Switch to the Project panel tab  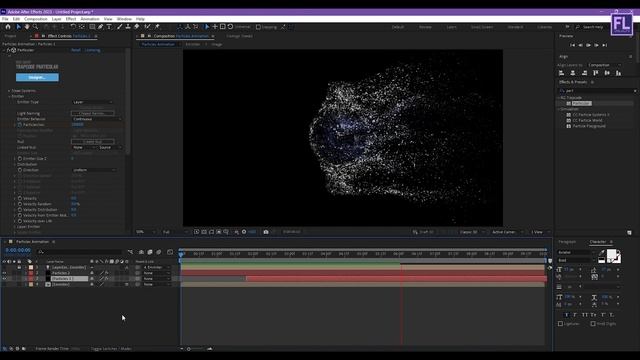point(10,36)
